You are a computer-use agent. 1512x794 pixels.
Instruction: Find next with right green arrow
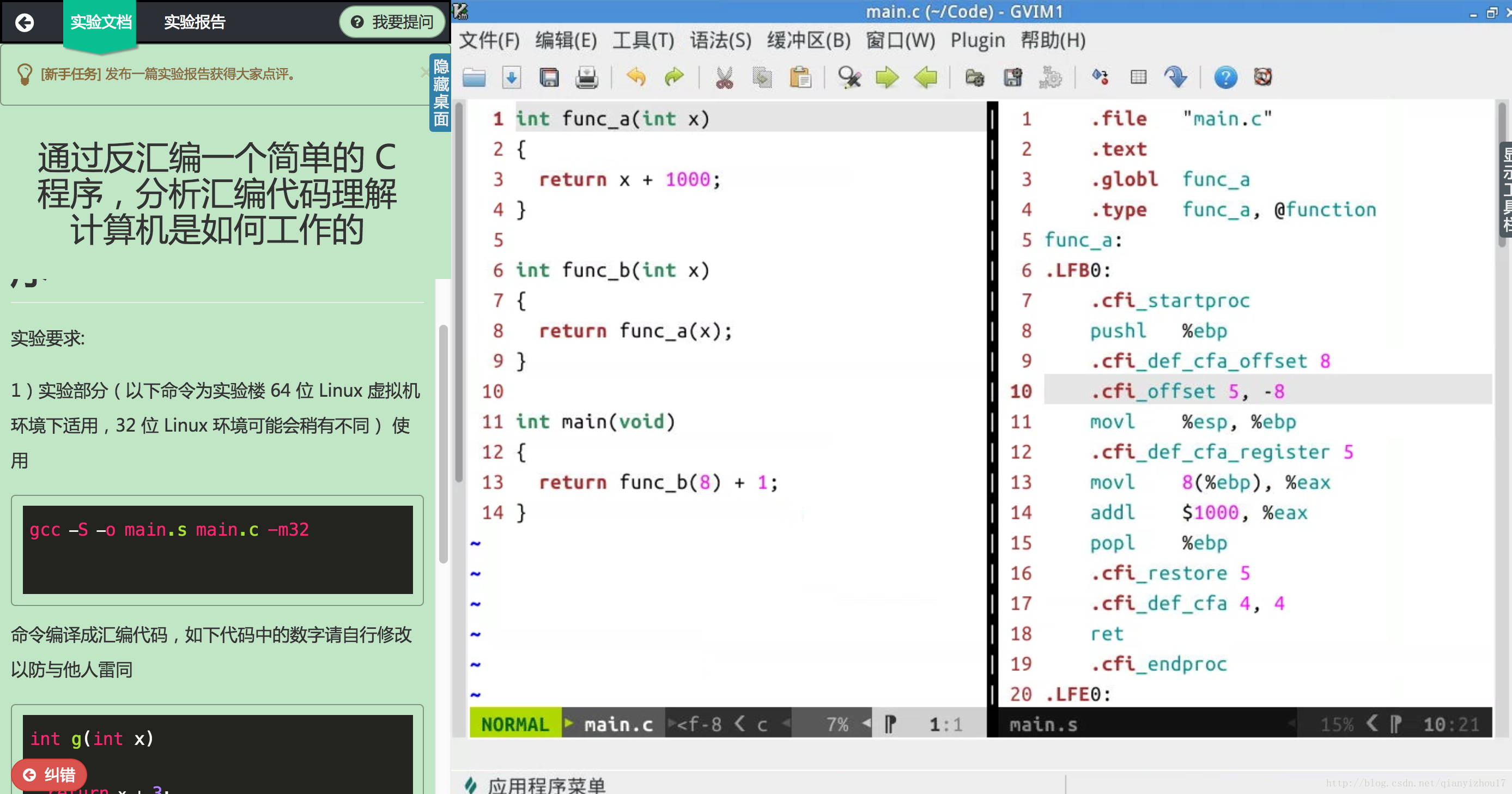(x=887, y=77)
